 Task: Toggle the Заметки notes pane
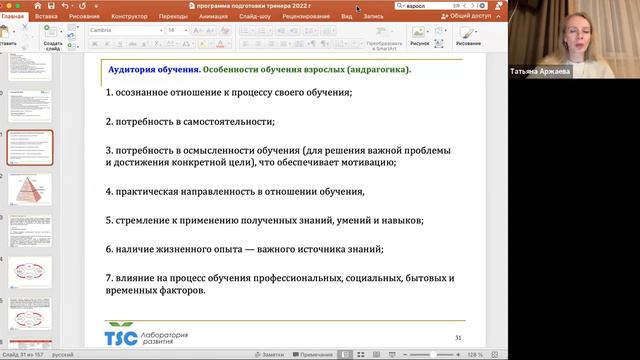pos(269,355)
